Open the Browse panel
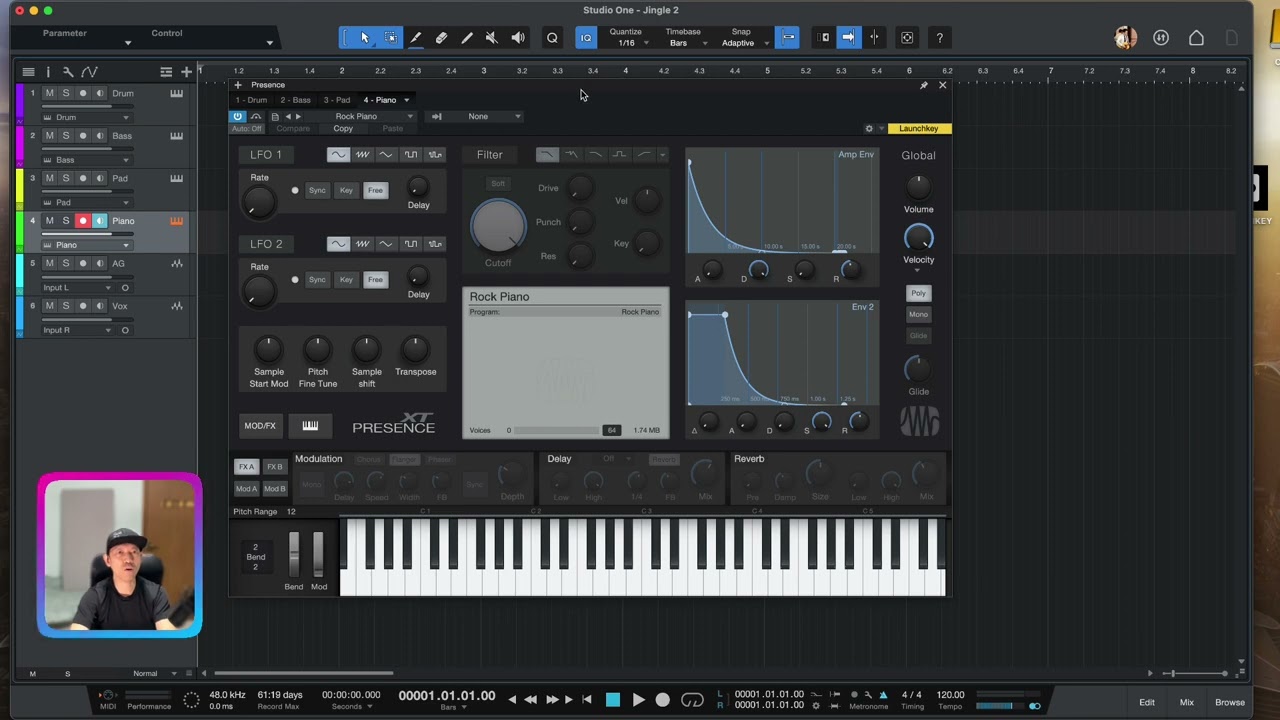 pos(1230,702)
